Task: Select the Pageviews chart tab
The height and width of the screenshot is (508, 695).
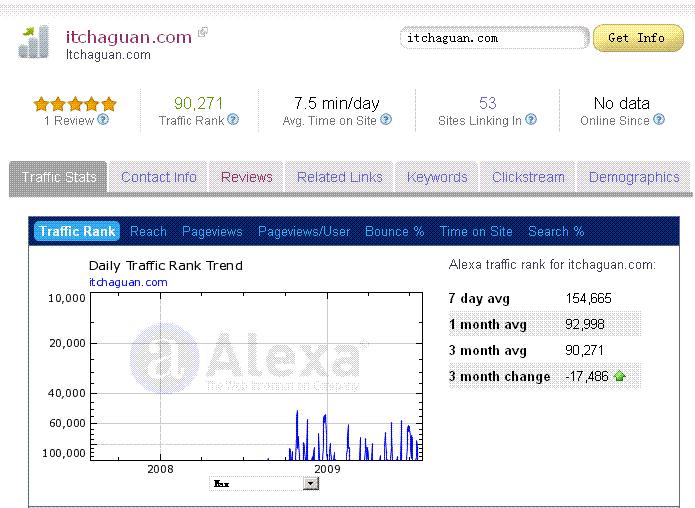Action: click(x=212, y=231)
